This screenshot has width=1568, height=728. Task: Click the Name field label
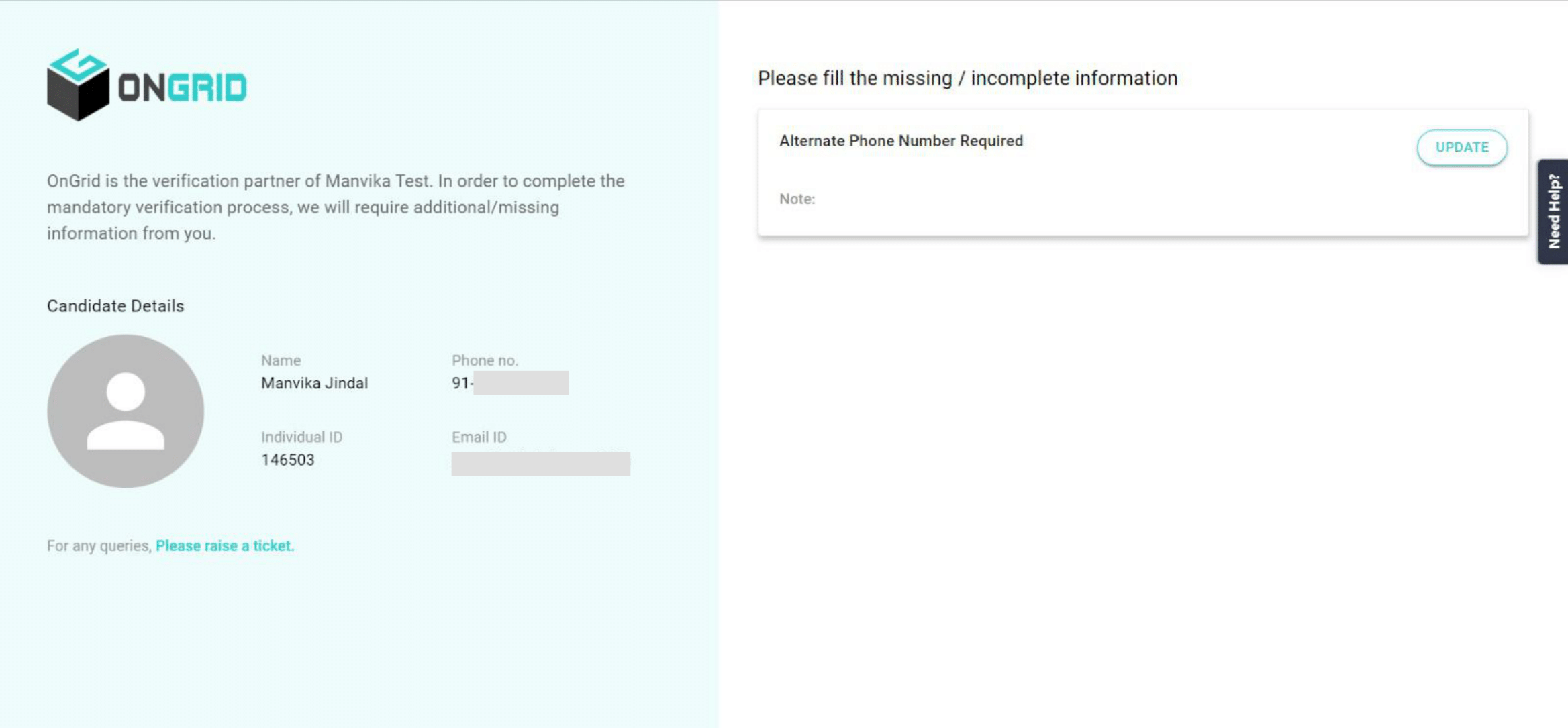pyautogui.click(x=281, y=360)
